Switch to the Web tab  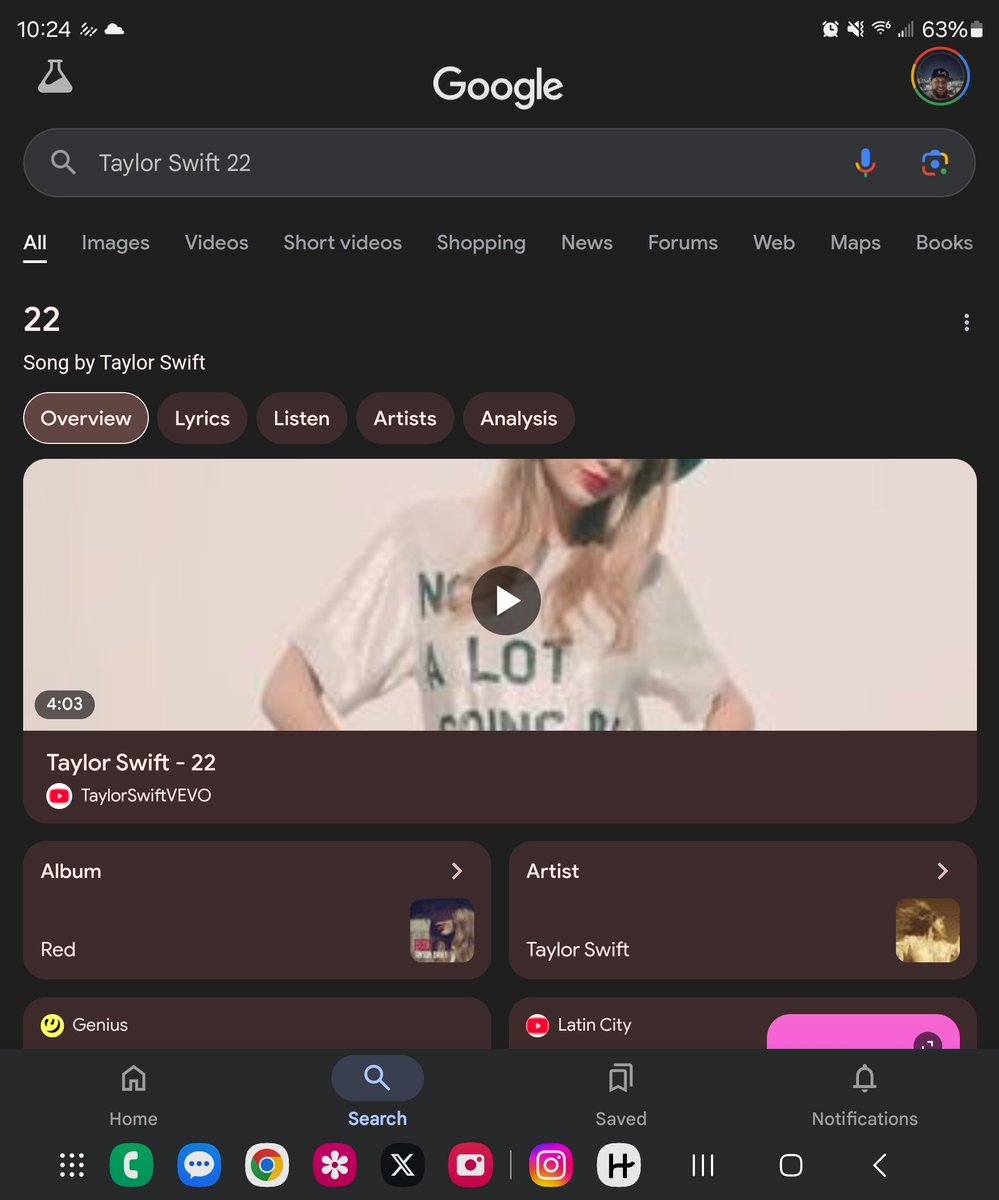[774, 243]
